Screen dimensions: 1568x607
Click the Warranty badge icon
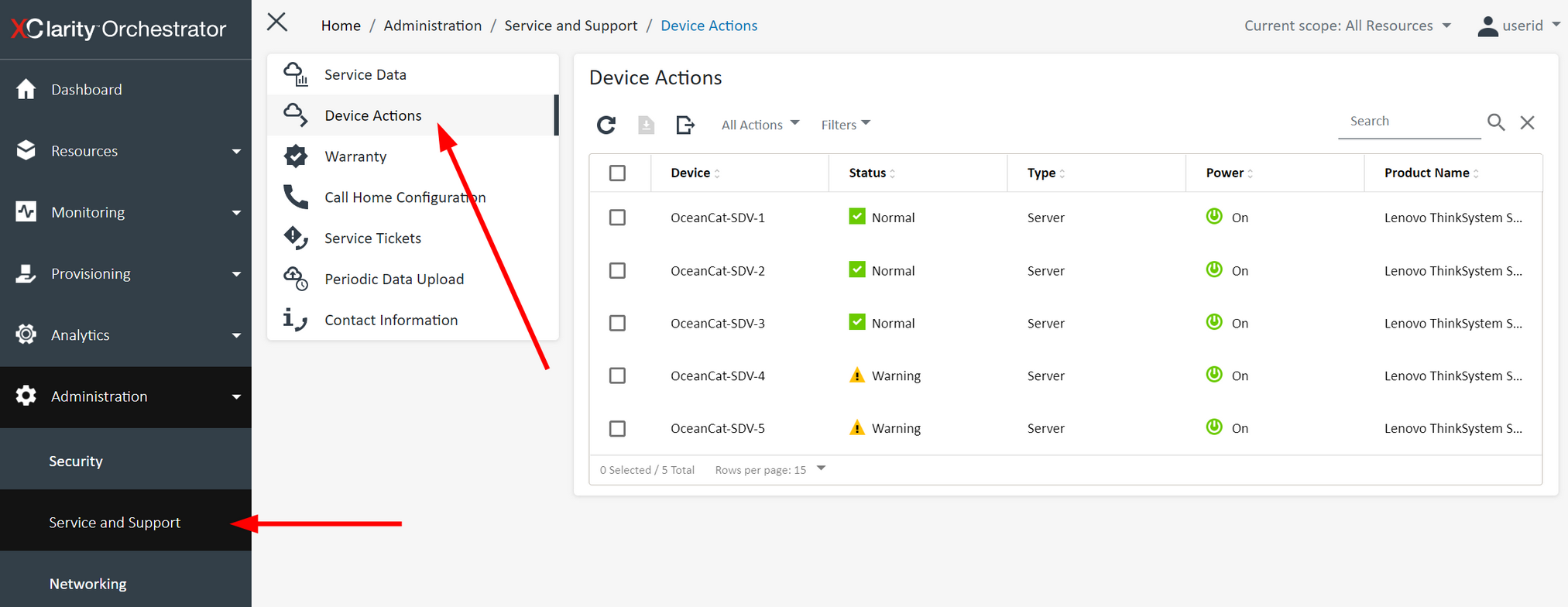coord(296,156)
